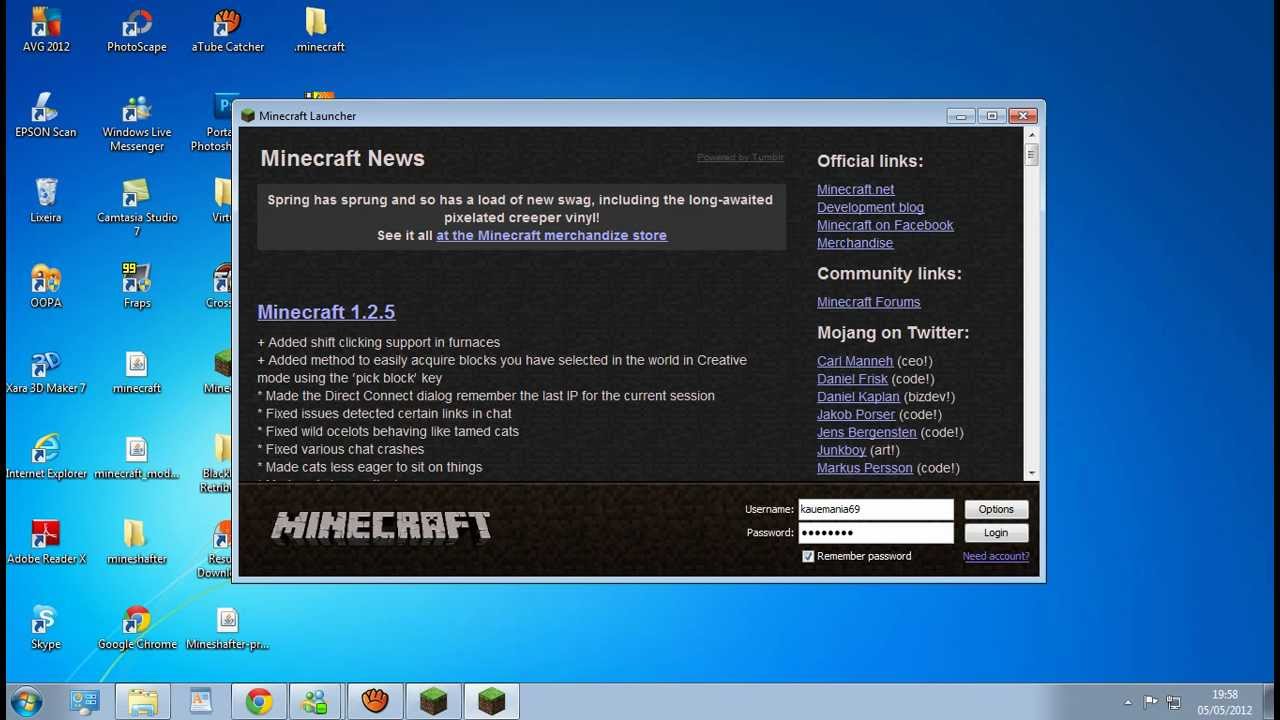Open Junkboy's Twitter link
Screen dimensions: 1280x720
click(x=841, y=450)
